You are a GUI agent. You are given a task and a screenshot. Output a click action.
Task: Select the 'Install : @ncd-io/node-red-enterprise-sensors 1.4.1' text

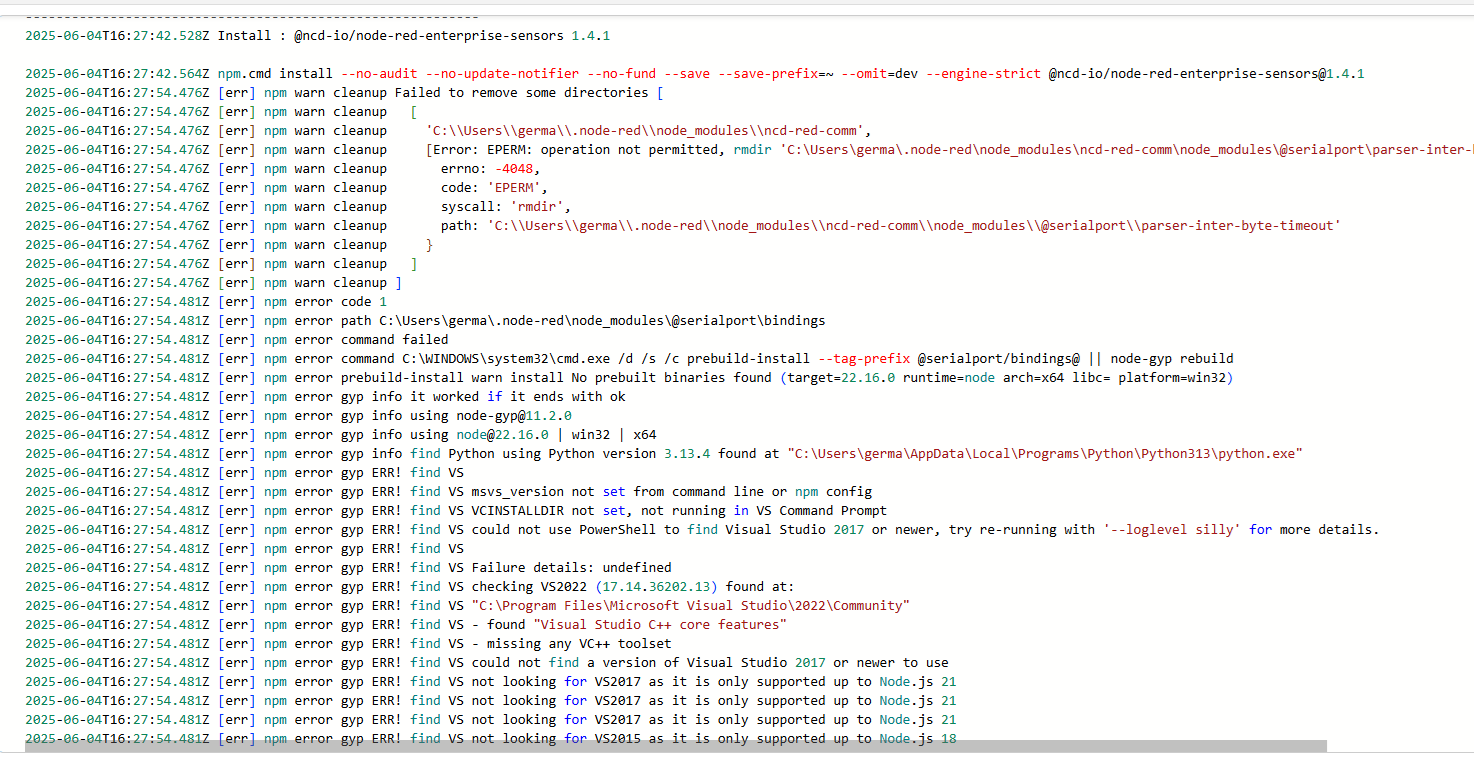coord(414,35)
